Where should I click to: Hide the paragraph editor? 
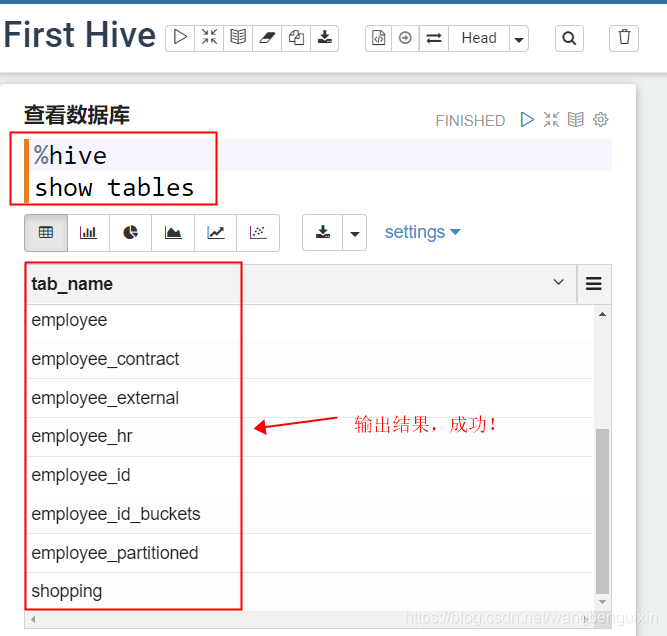point(551,120)
